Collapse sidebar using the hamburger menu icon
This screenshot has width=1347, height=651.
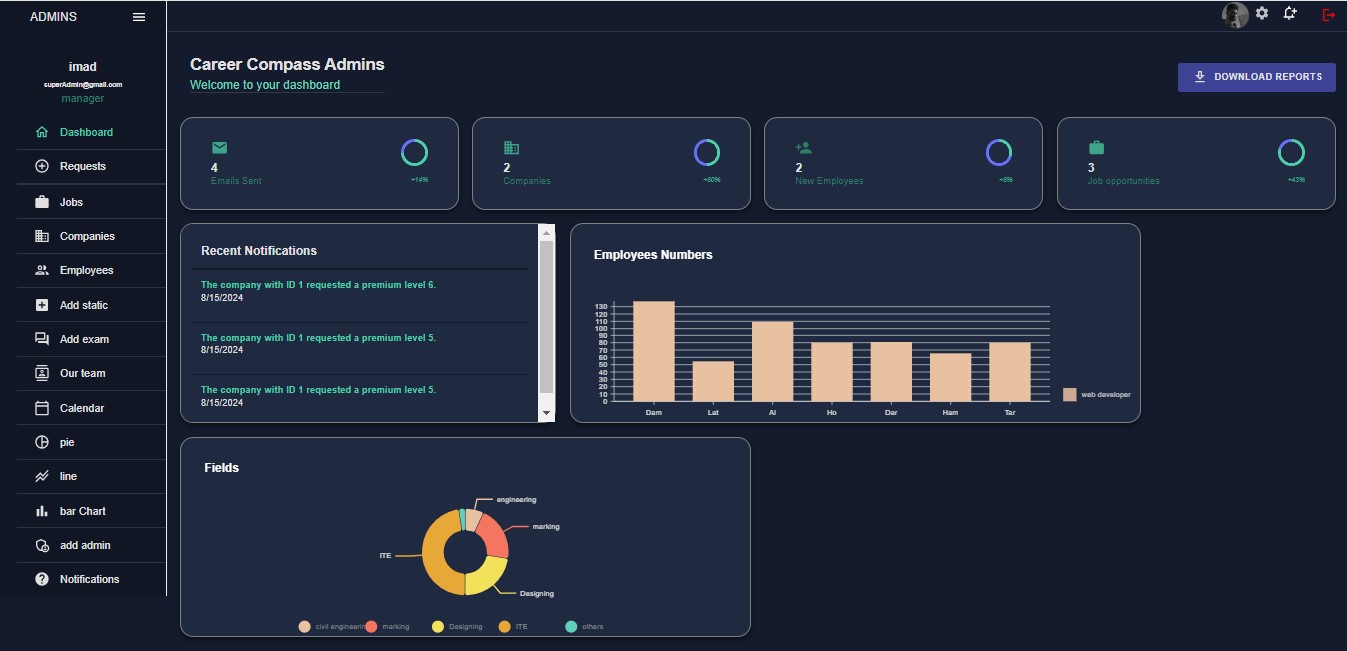pyautogui.click(x=139, y=17)
